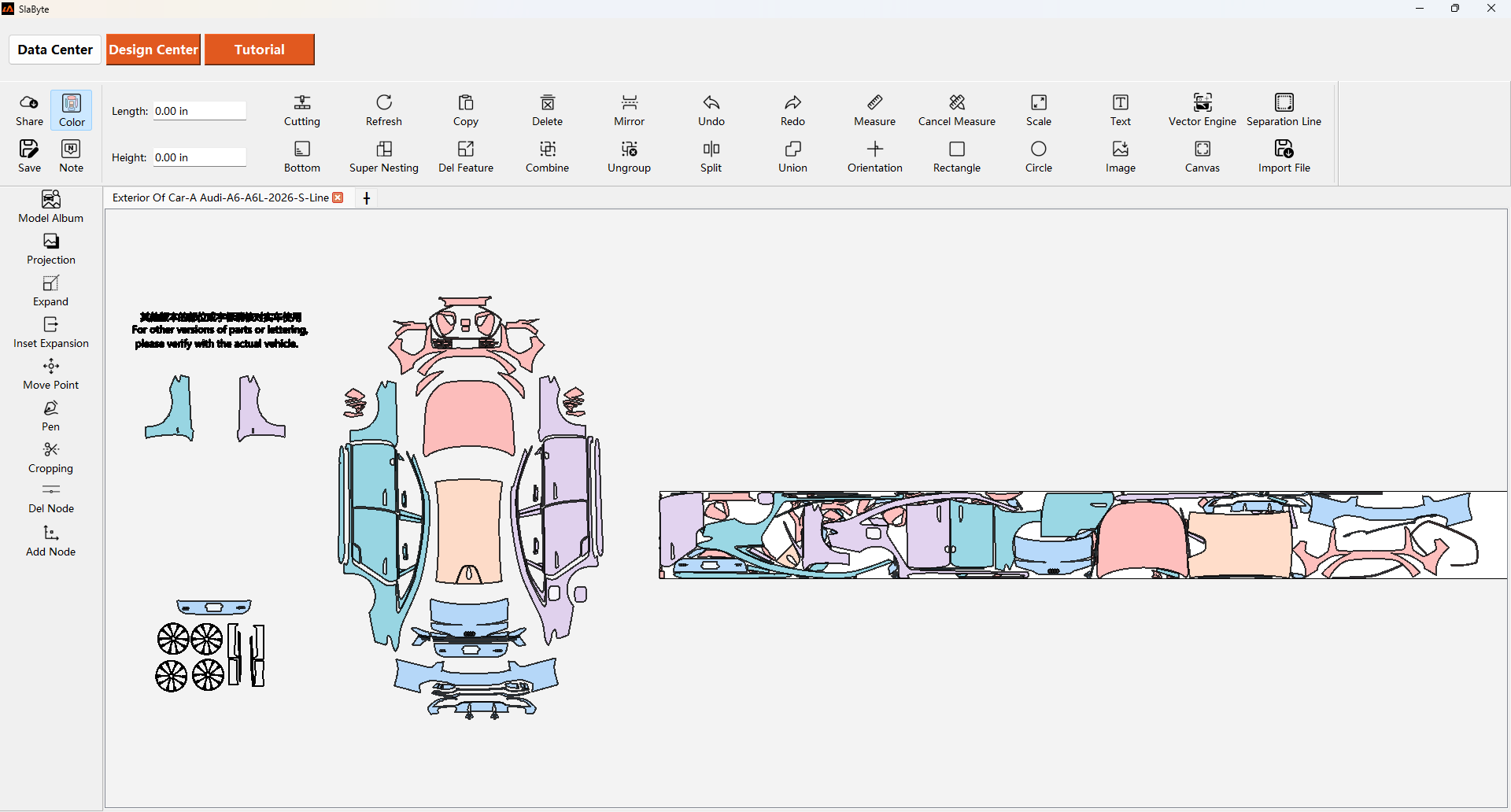
Task: Add a new document tab
Action: [367, 198]
